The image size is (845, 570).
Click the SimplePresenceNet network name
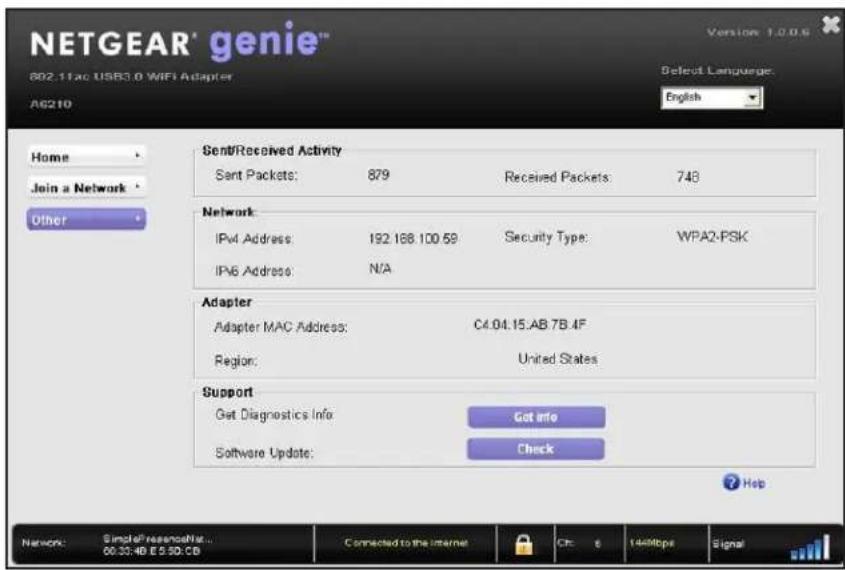click(x=157, y=539)
